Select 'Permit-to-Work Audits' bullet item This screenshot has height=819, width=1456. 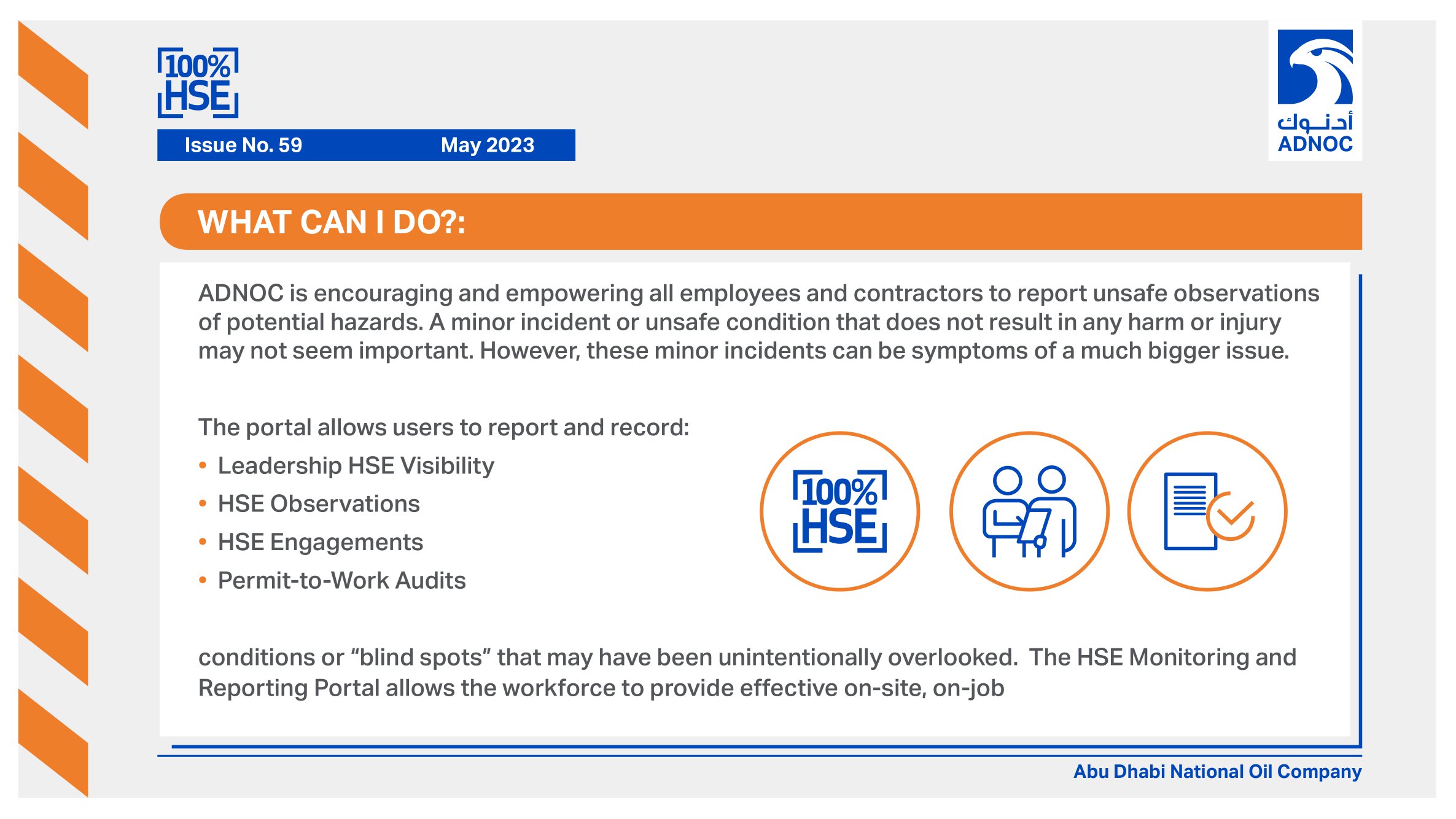click(341, 580)
